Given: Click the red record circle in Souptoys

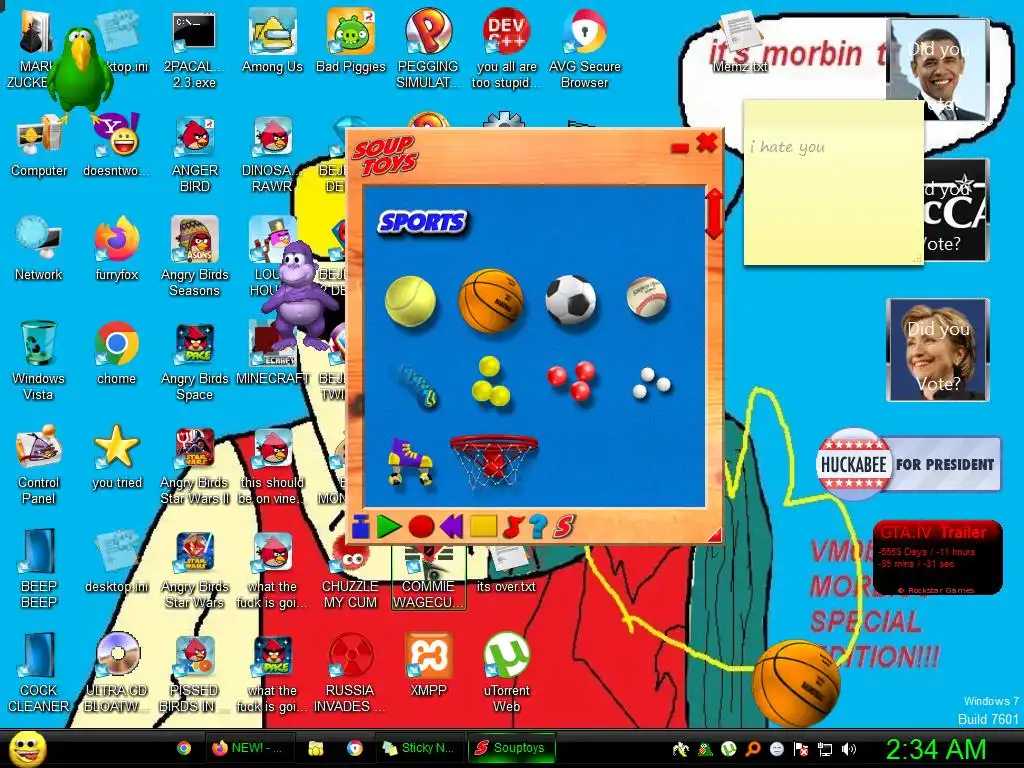Looking at the screenshot, I should (421, 526).
